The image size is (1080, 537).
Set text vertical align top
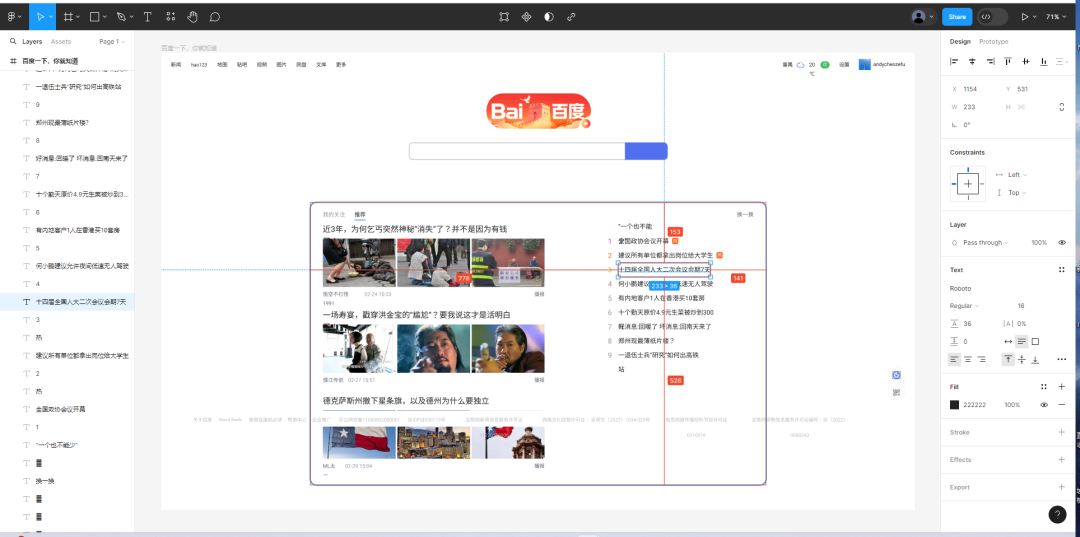[1008, 359]
